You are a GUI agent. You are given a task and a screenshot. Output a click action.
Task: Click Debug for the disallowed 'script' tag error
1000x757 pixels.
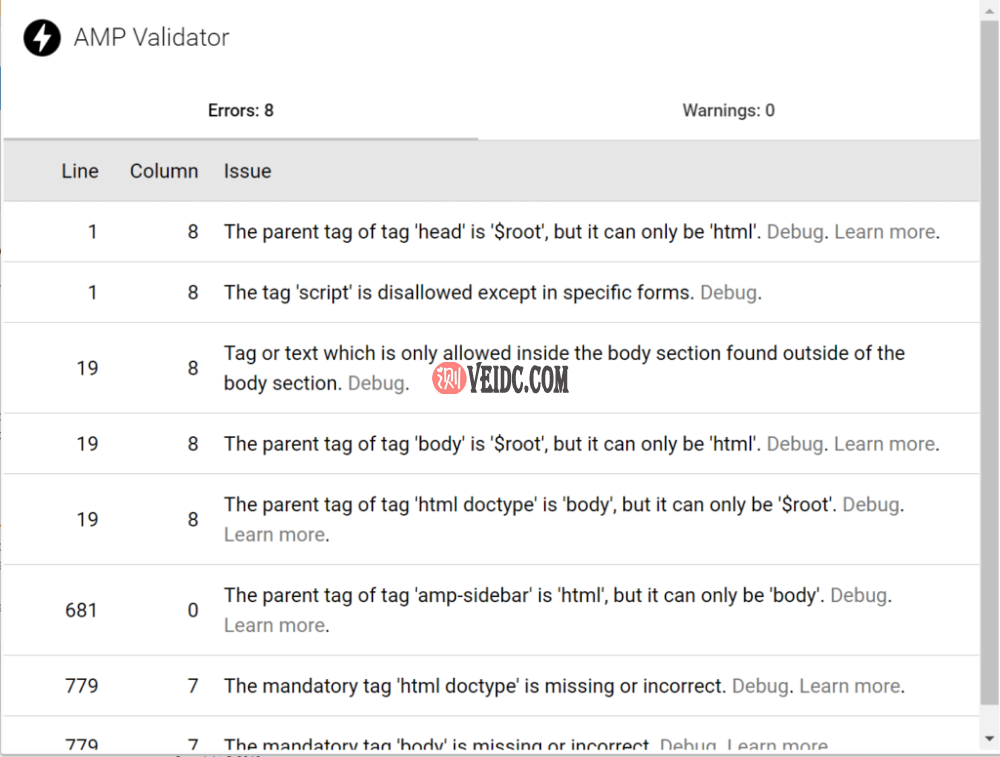click(x=729, y=293)
